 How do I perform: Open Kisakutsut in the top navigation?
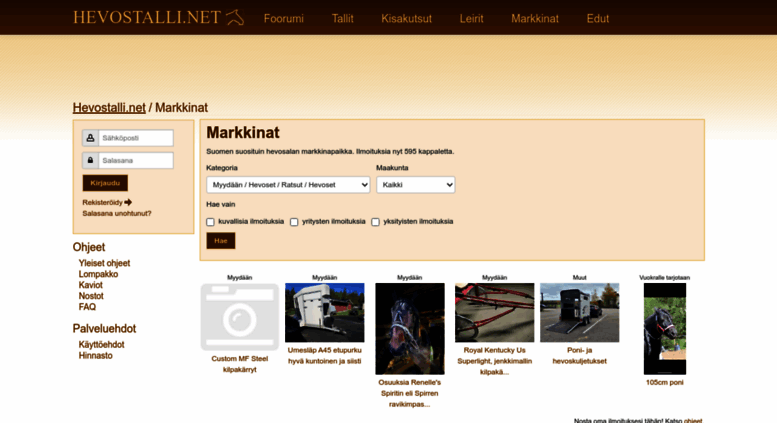pos(406,19)
